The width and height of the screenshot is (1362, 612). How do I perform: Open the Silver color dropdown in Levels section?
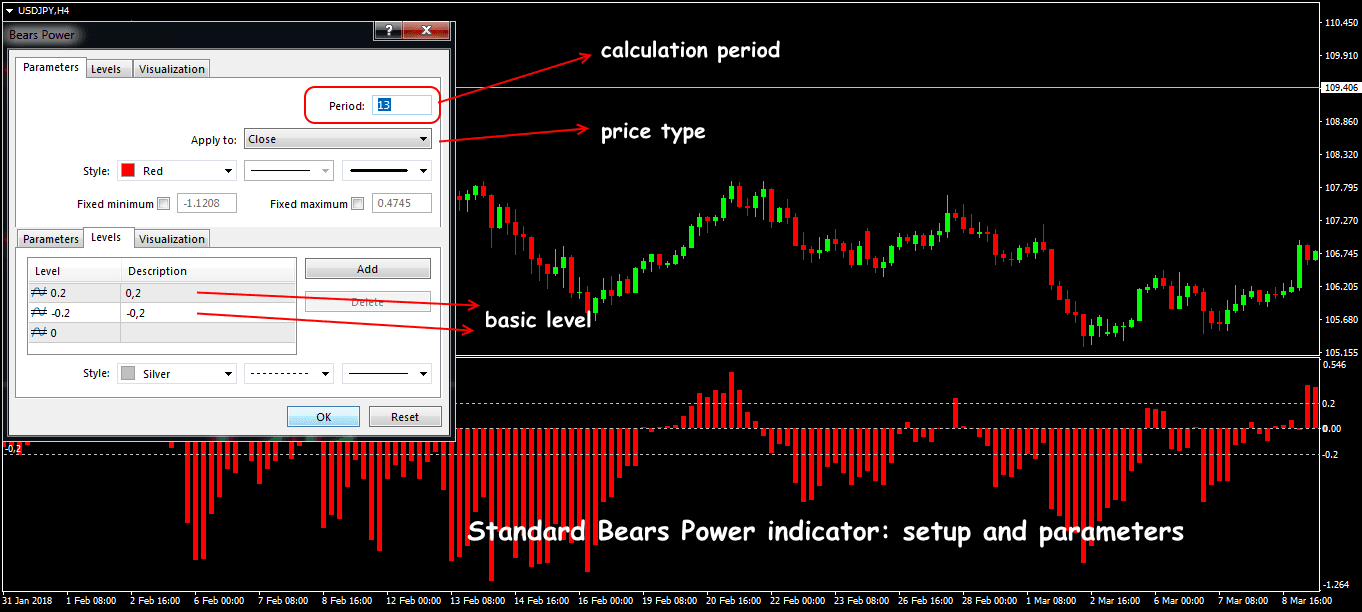pos(176,372)
